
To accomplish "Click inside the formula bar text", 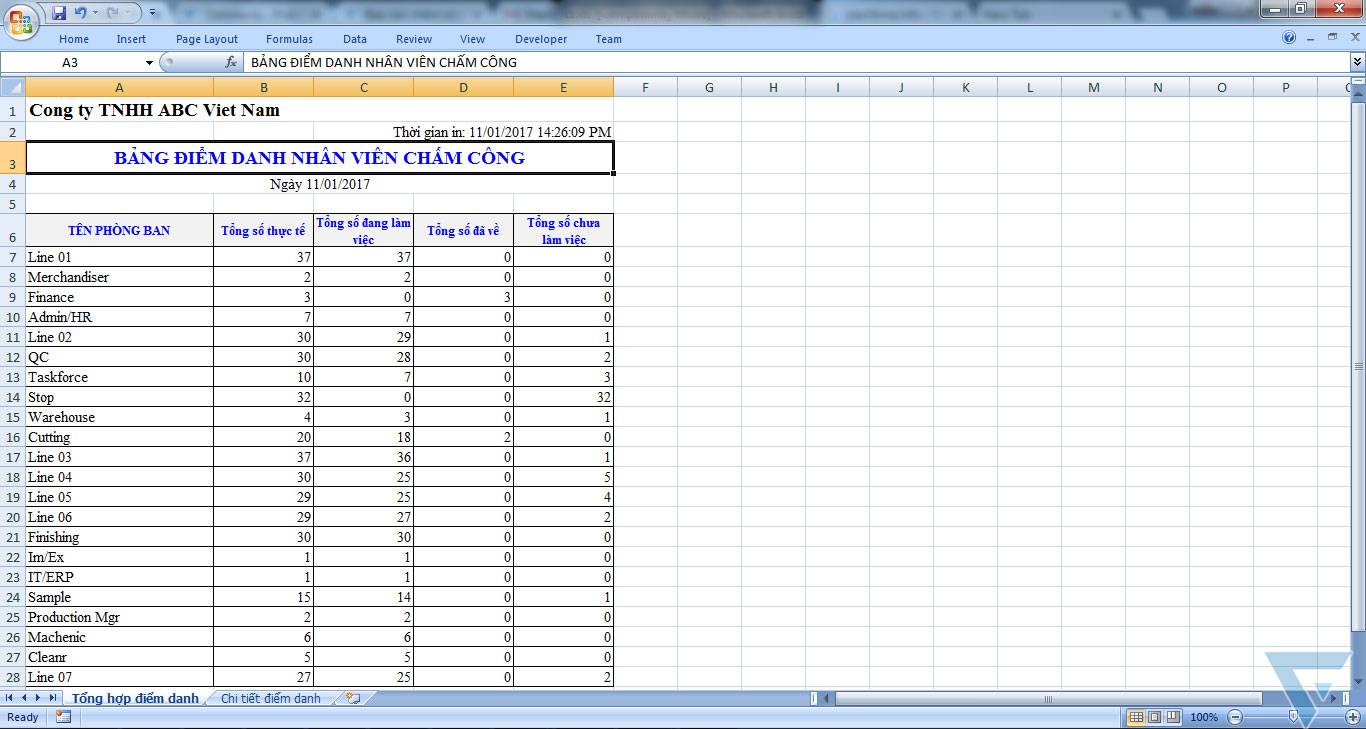I will tap(796, 62).
